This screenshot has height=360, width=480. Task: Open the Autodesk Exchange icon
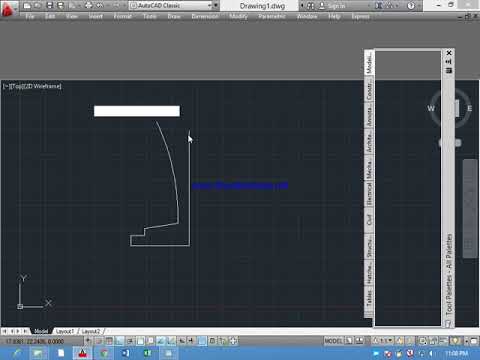tap(379, 6)
